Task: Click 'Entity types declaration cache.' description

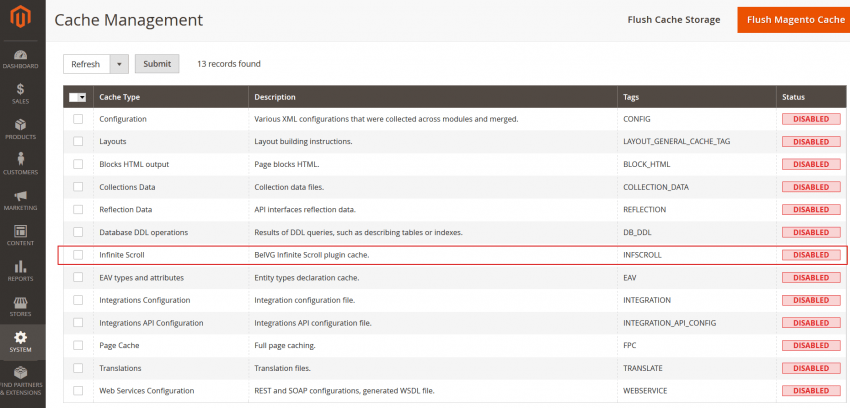Action: 307,277
